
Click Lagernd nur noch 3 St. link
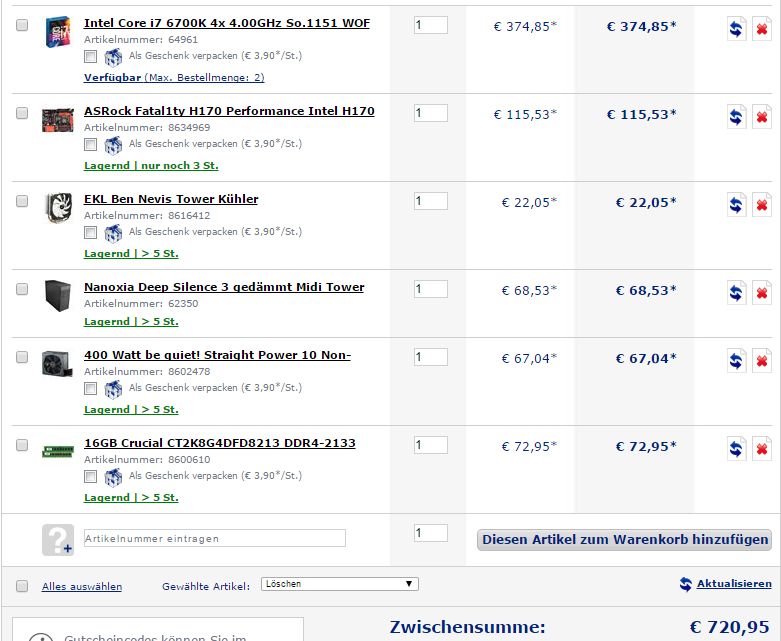point(151,166)
